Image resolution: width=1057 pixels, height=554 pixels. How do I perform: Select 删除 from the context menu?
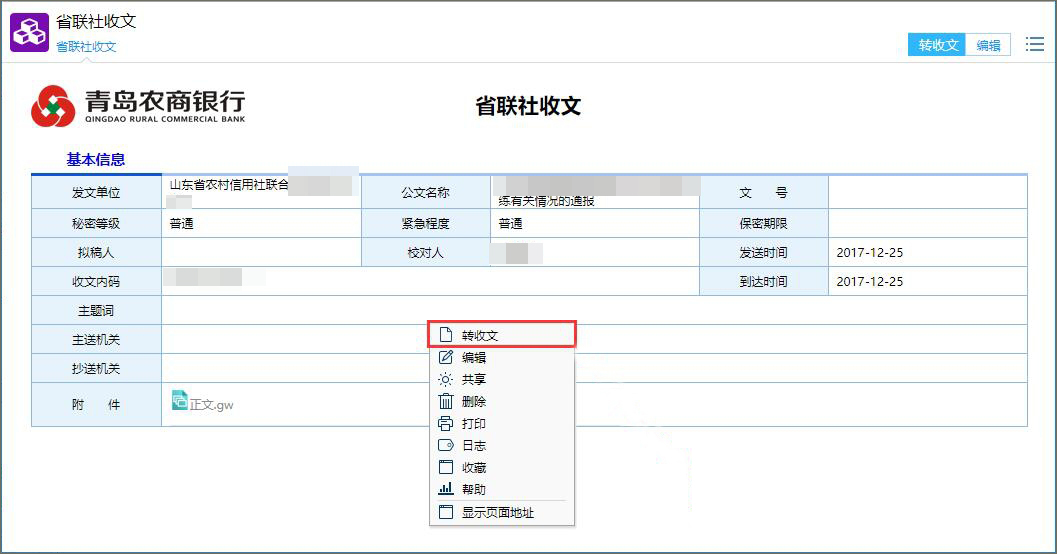pos(502,402)
